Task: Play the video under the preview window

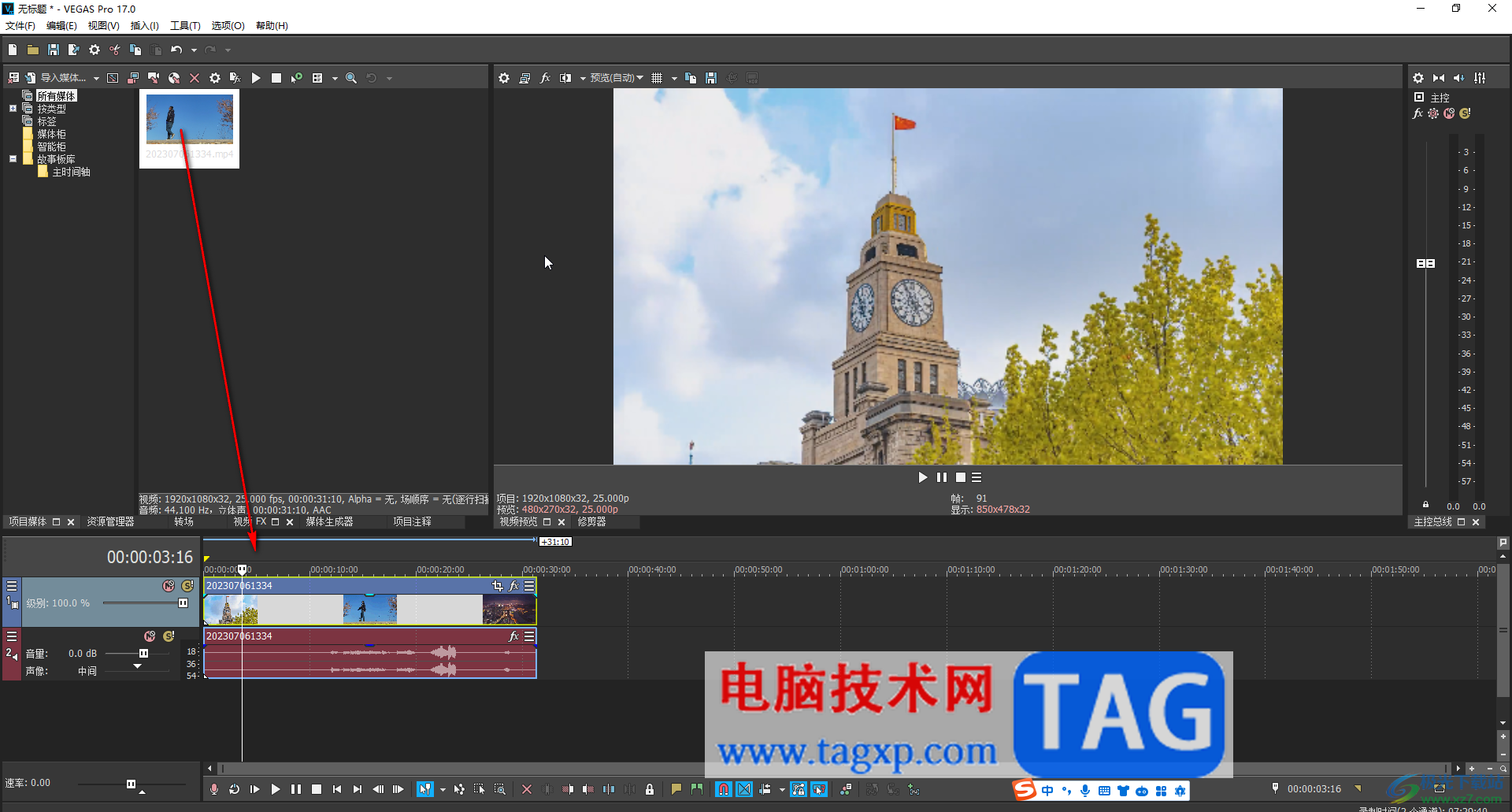Action: [x=923, y=477]
